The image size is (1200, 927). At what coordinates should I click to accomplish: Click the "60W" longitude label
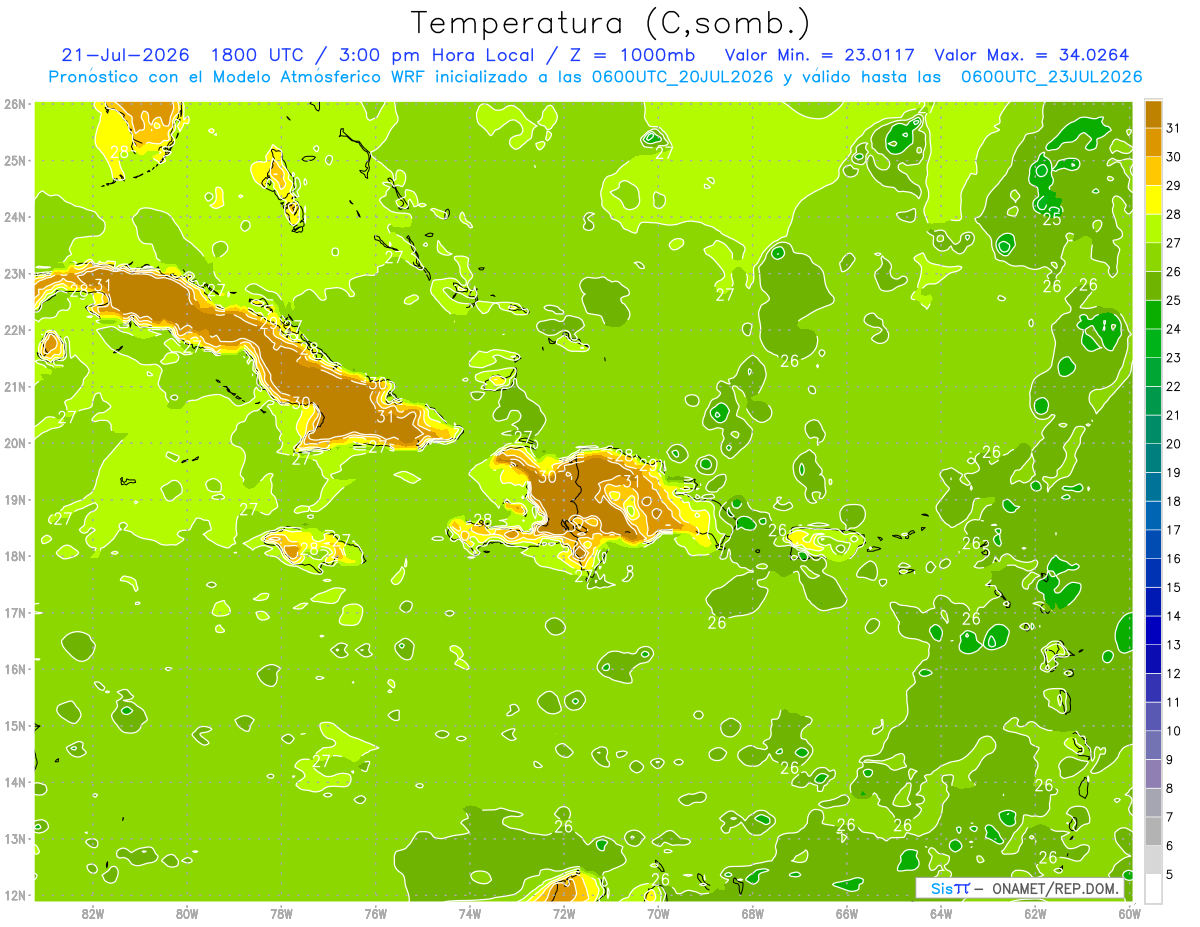pos(1129,912)
